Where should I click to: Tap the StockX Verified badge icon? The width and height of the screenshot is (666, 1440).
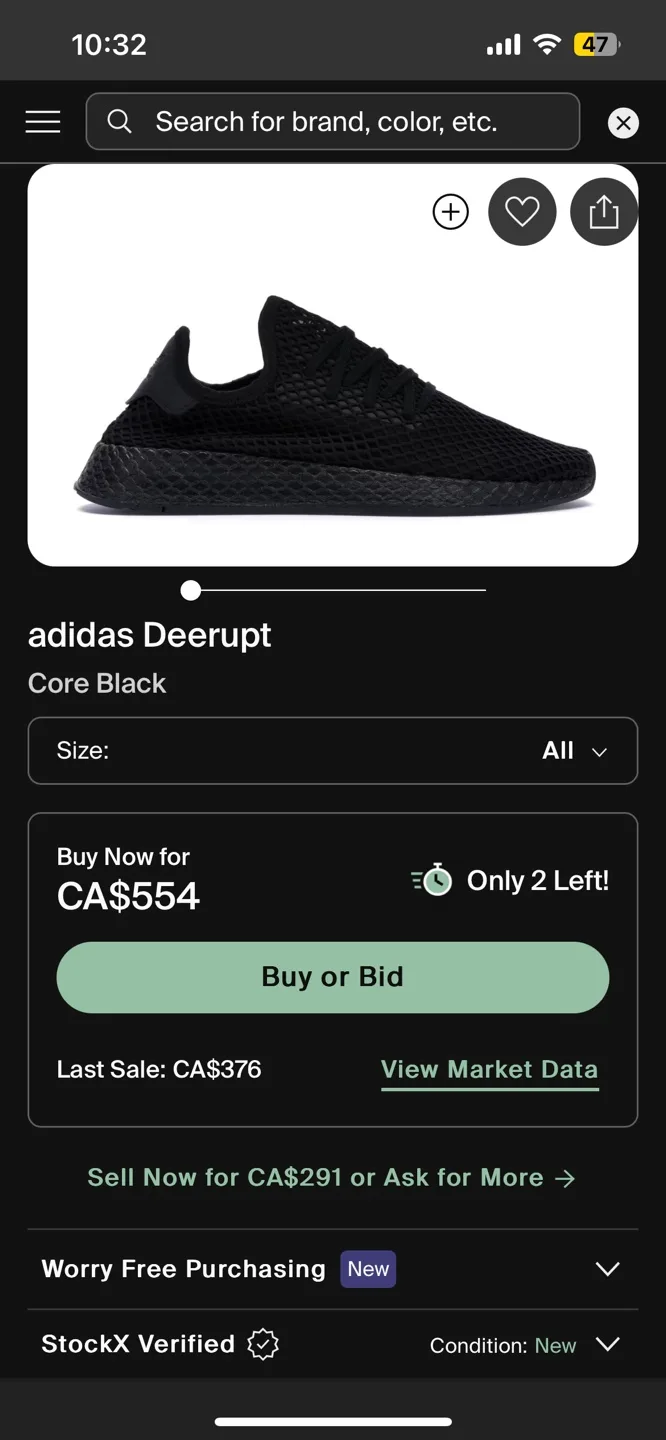point(262,1345)
